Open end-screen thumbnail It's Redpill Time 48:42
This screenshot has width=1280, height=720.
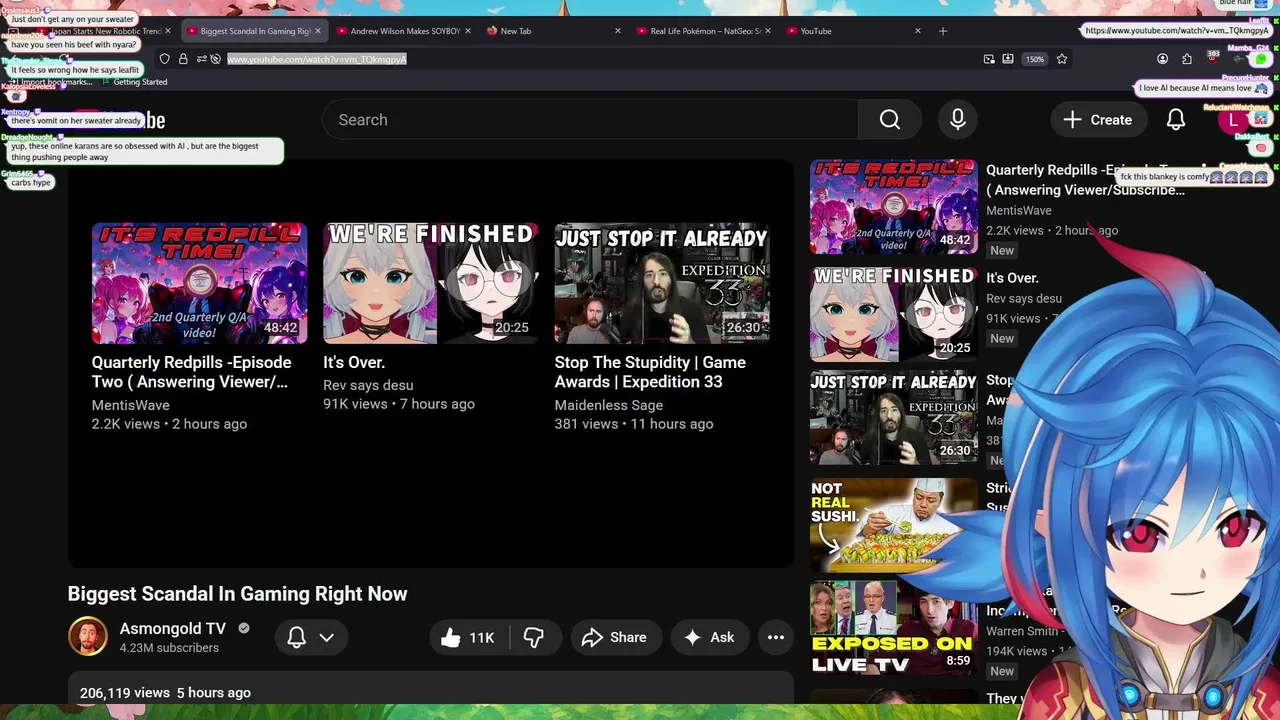pos(199,283)
